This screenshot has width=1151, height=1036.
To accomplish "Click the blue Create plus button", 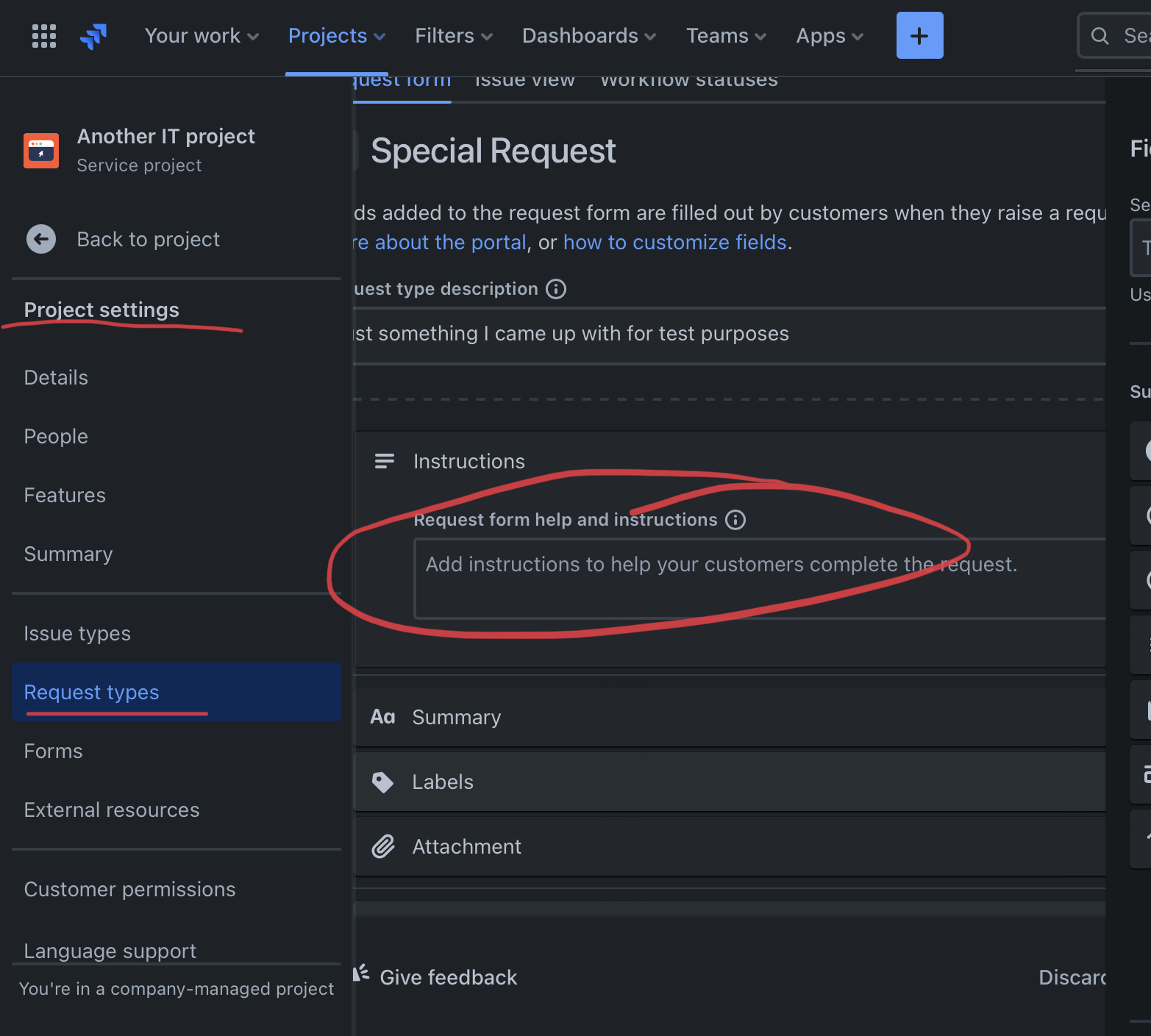I will coord(919,35).
